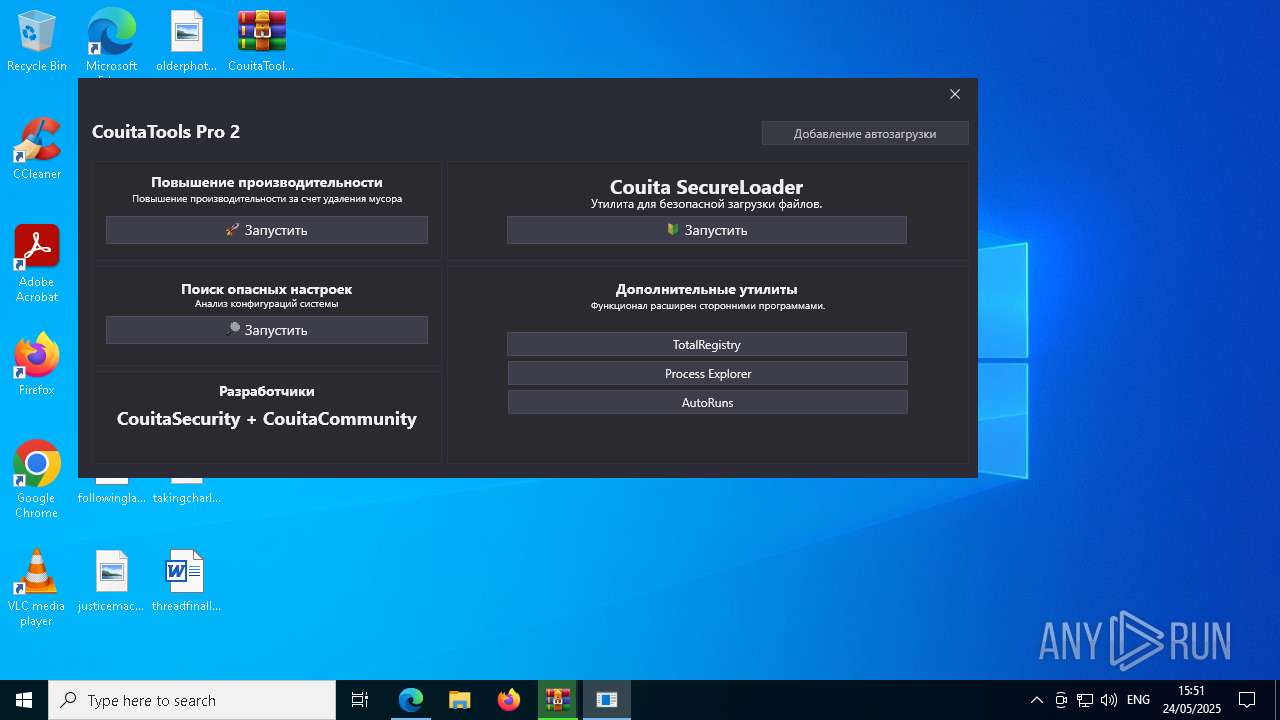This screenshot has width=1280, height=720.
Task: Show hidden tray icons chevron
Action: [x=1037, y=700]
